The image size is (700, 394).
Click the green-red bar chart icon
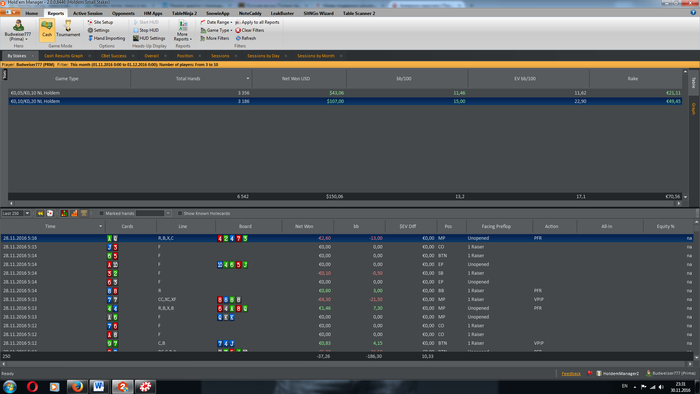click(x=64, y=213)
